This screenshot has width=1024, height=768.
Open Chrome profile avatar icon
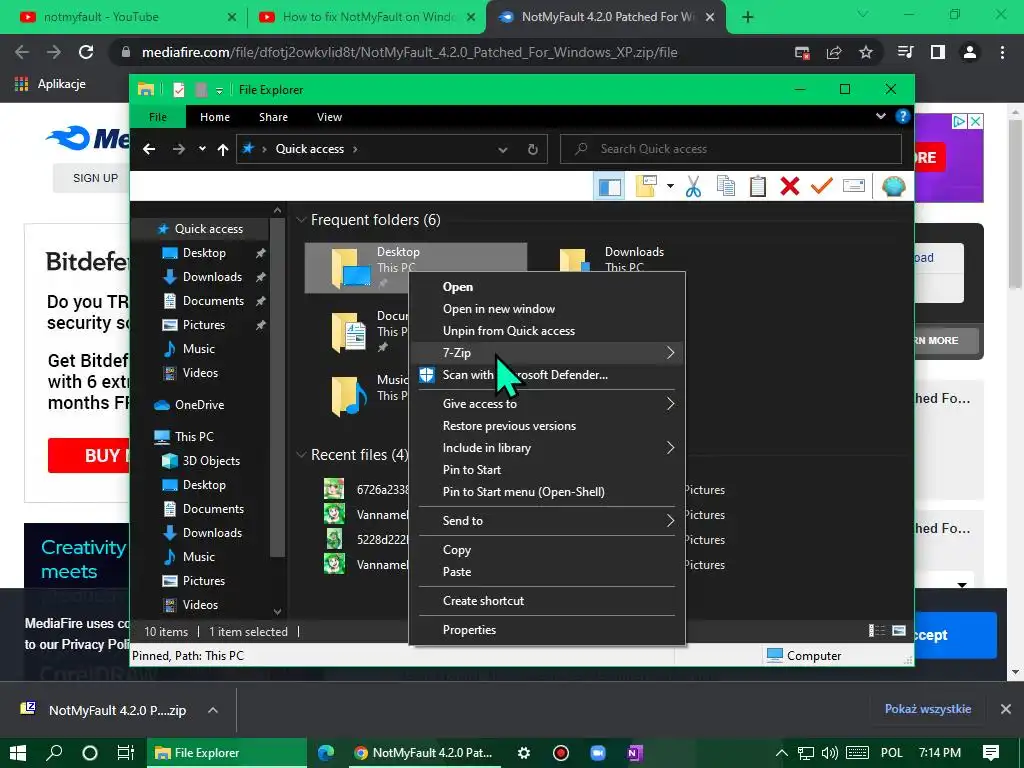coord(970,52)
